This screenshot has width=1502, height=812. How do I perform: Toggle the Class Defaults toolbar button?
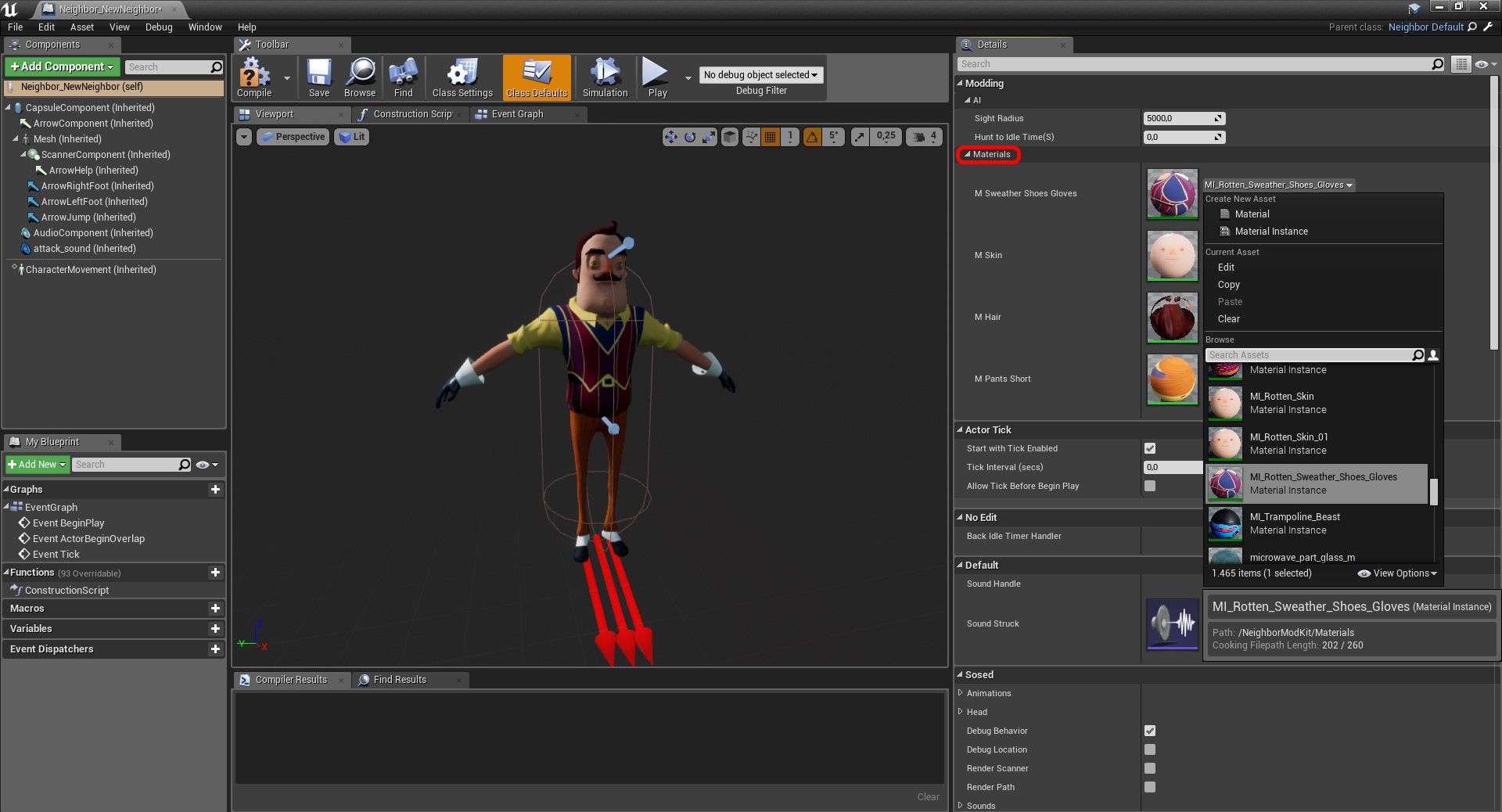(x=537, y=77)
